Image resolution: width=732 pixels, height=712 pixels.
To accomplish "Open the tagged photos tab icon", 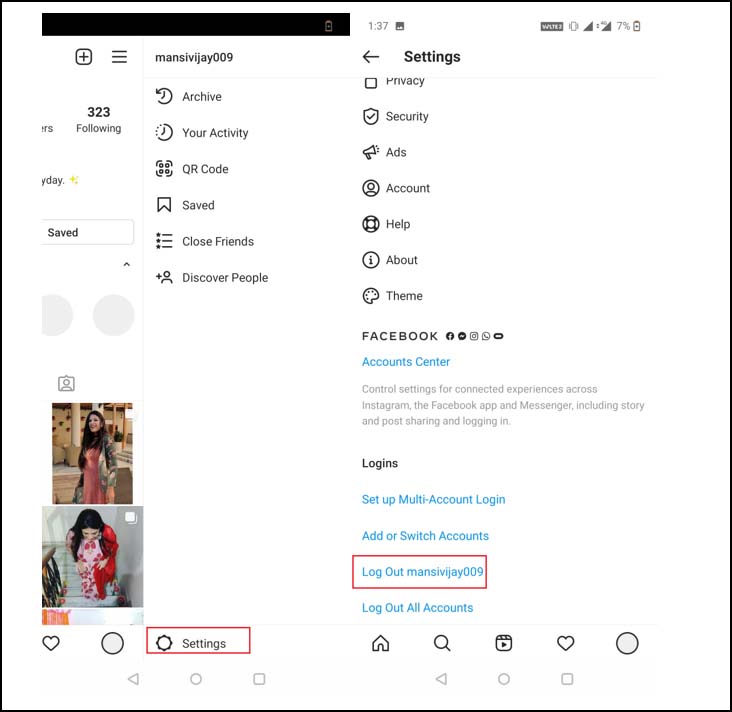I will pos(66,383).
